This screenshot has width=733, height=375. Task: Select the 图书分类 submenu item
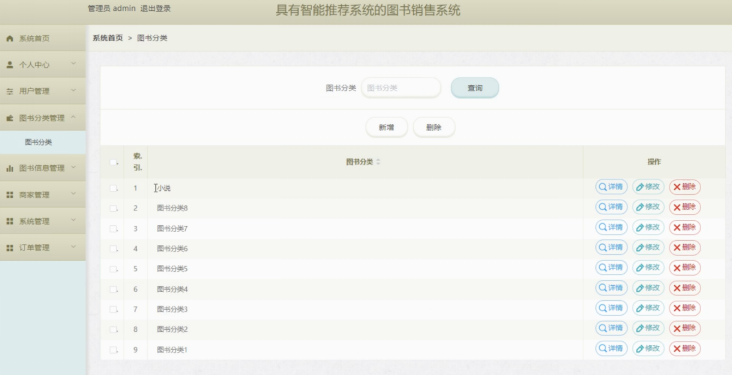click(43, 142)
